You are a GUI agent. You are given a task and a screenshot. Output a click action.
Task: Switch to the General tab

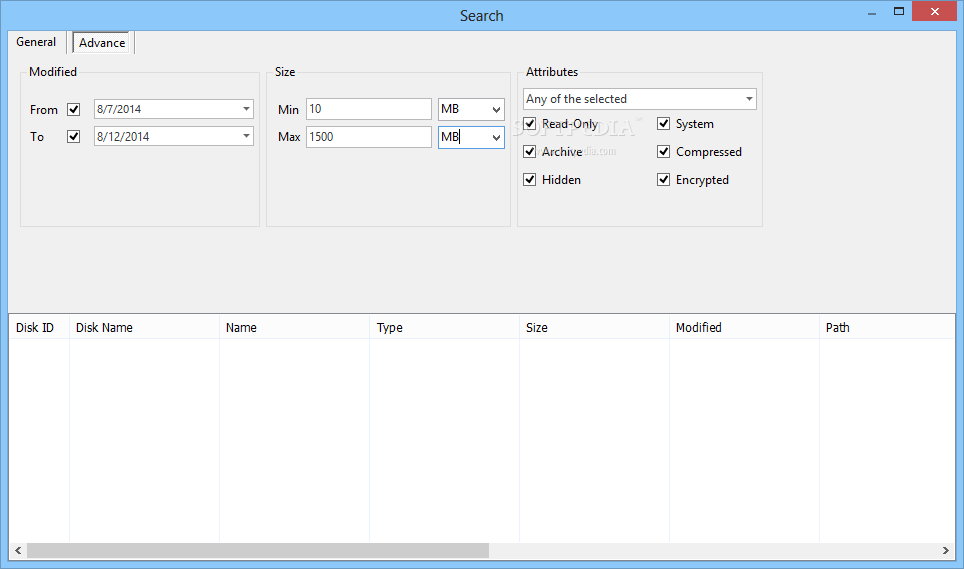tap(36, 42)
